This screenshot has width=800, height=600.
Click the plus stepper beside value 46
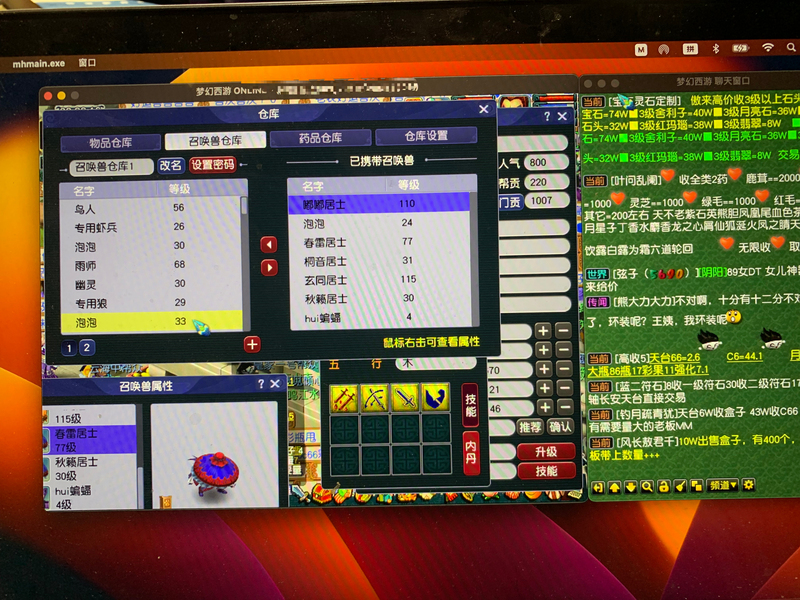(544, 407)
